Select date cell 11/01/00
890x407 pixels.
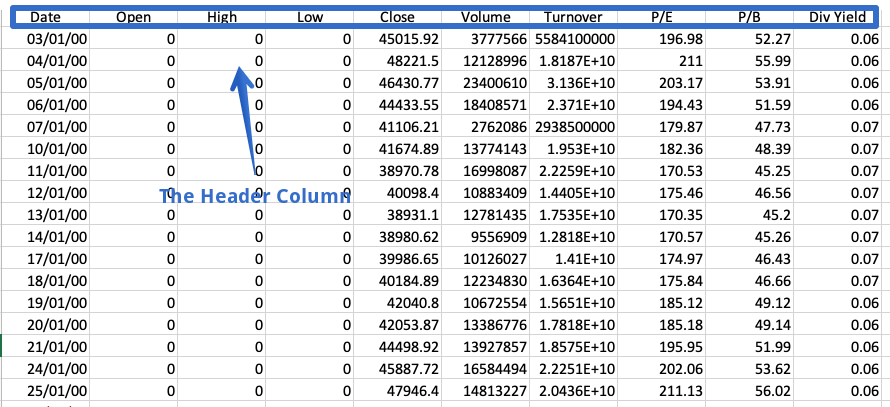click(45, 171)
